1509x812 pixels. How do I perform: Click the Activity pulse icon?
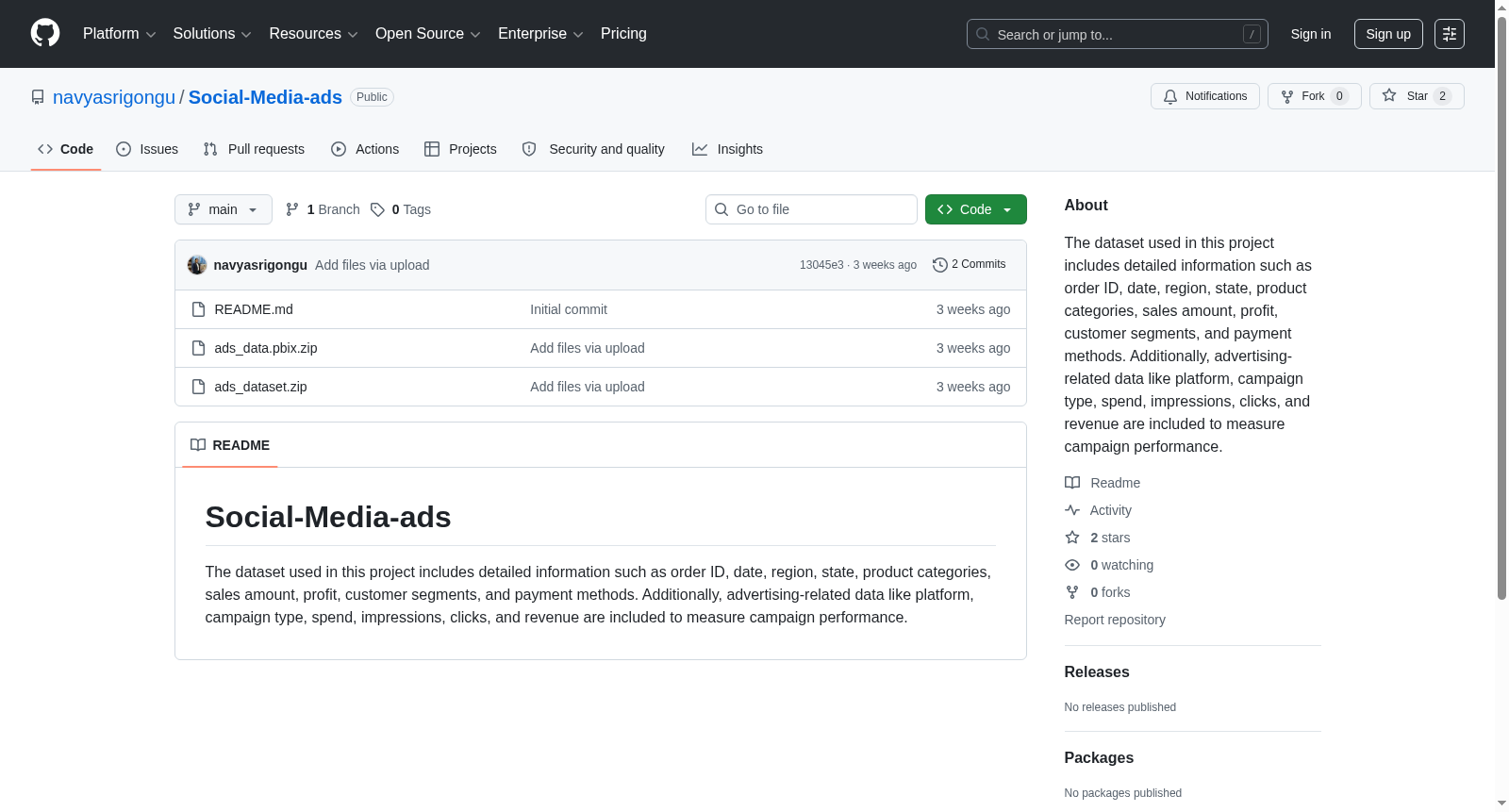[1072, 510]
